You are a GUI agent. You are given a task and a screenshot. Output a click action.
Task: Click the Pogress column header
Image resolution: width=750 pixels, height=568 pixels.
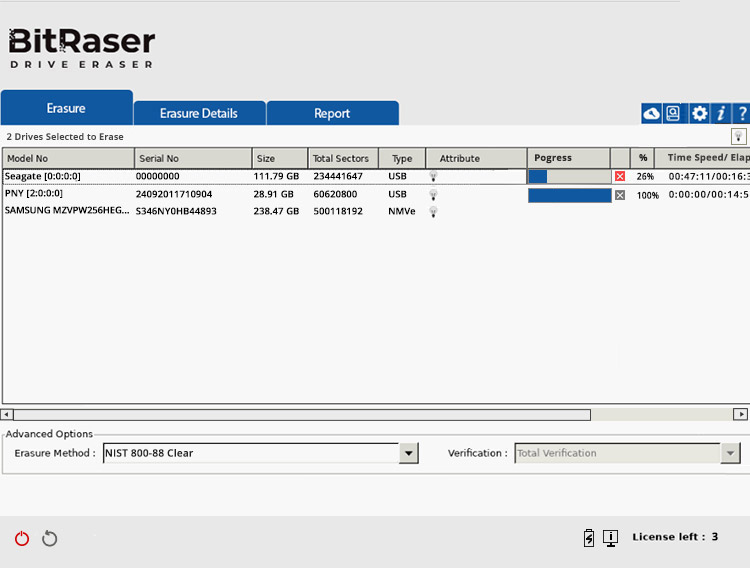(569, 158)
